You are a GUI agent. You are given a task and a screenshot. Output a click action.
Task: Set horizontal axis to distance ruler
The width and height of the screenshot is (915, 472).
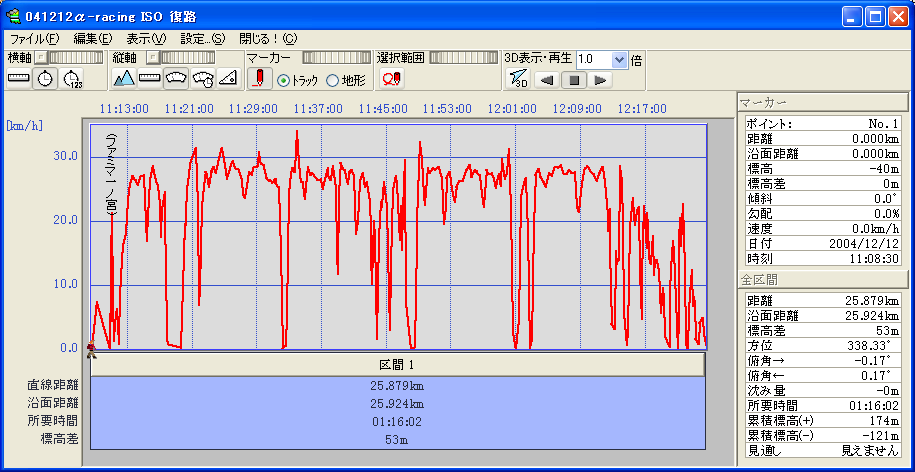click(19, 78)
